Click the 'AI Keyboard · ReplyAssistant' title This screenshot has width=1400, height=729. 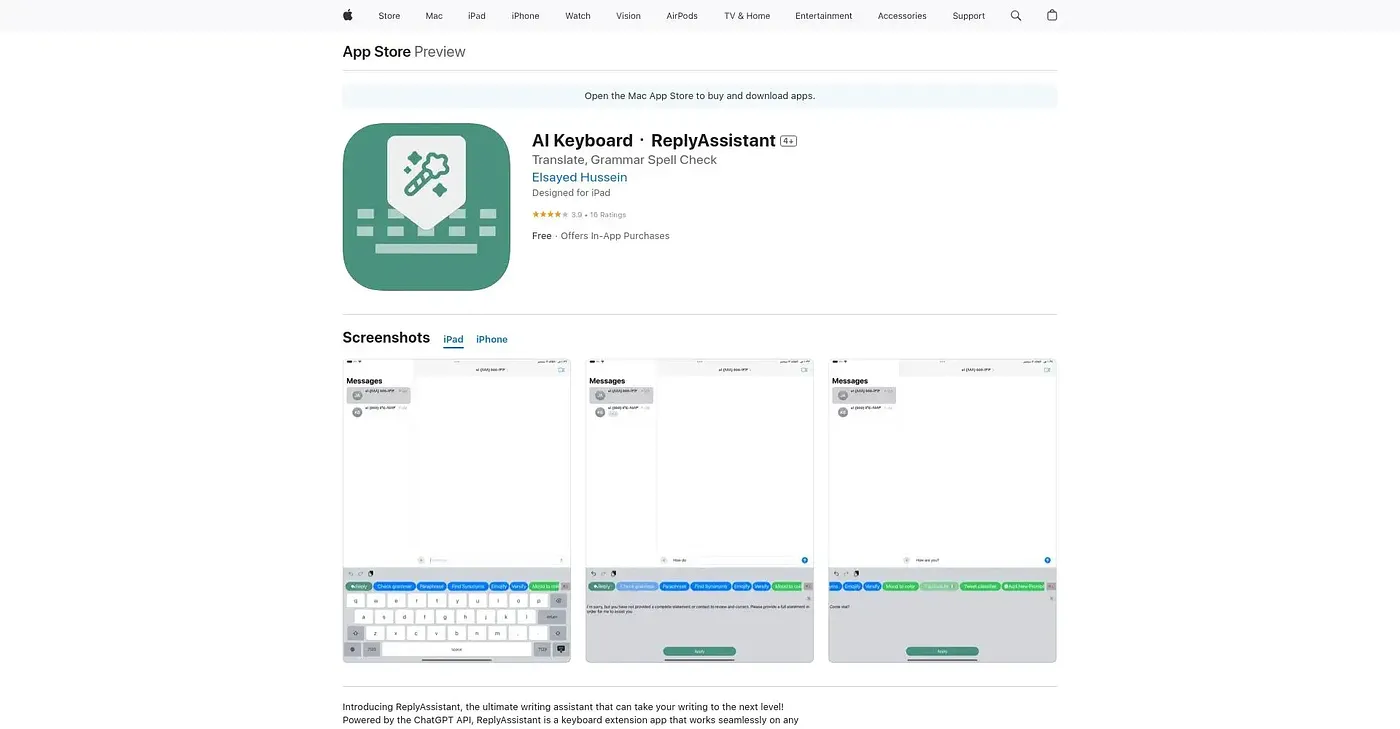654,141
